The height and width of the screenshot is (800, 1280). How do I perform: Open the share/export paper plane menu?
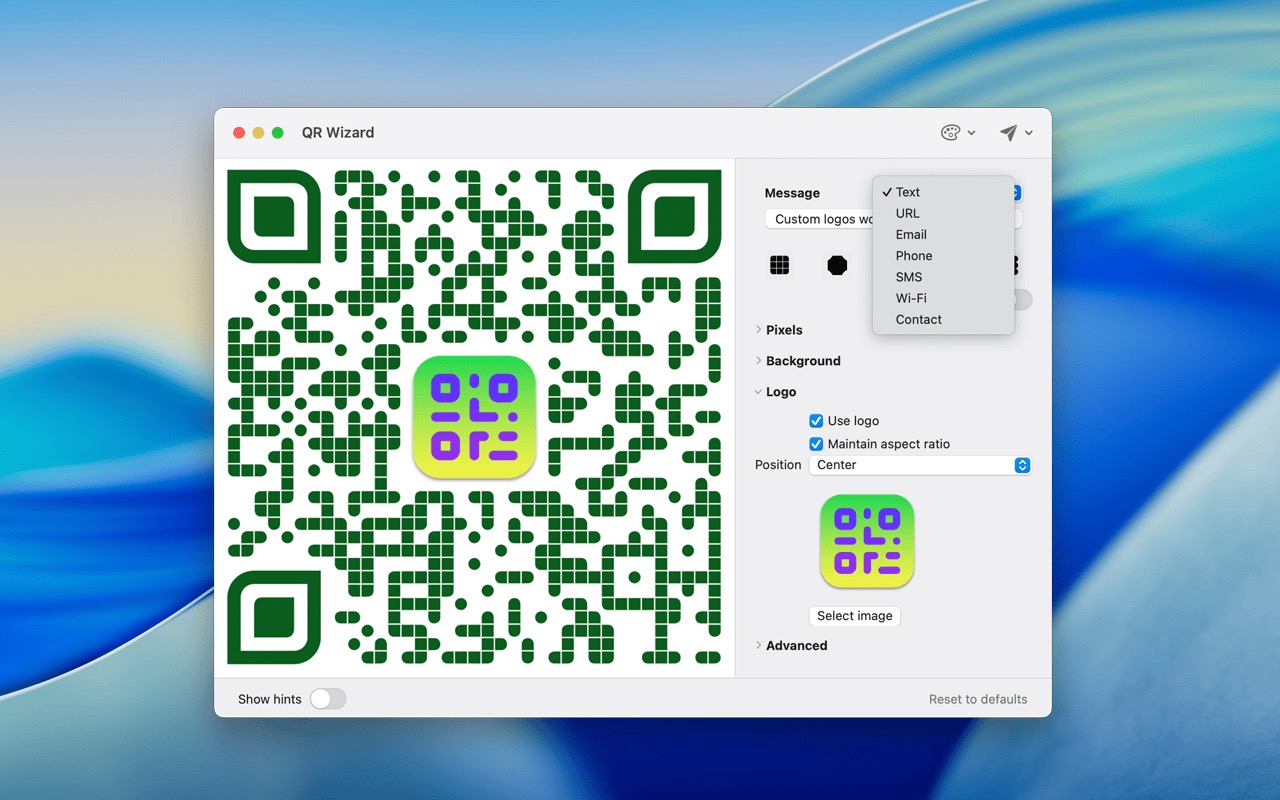pyautogui.click(x=1015, y=132)
